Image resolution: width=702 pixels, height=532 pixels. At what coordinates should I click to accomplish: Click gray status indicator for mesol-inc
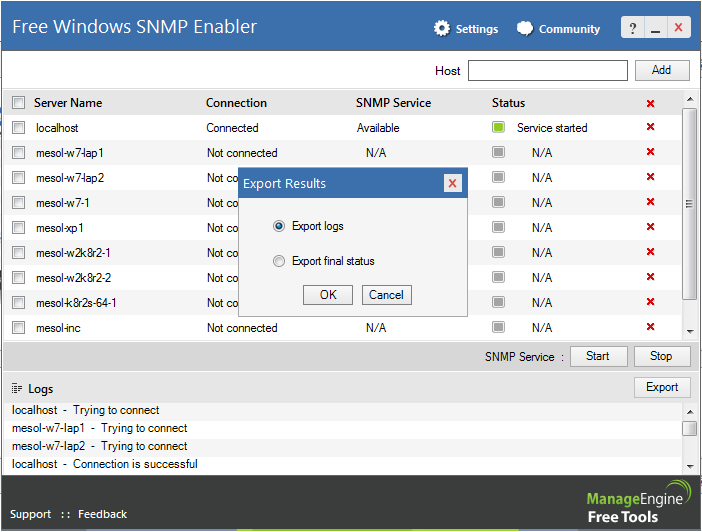498,327
